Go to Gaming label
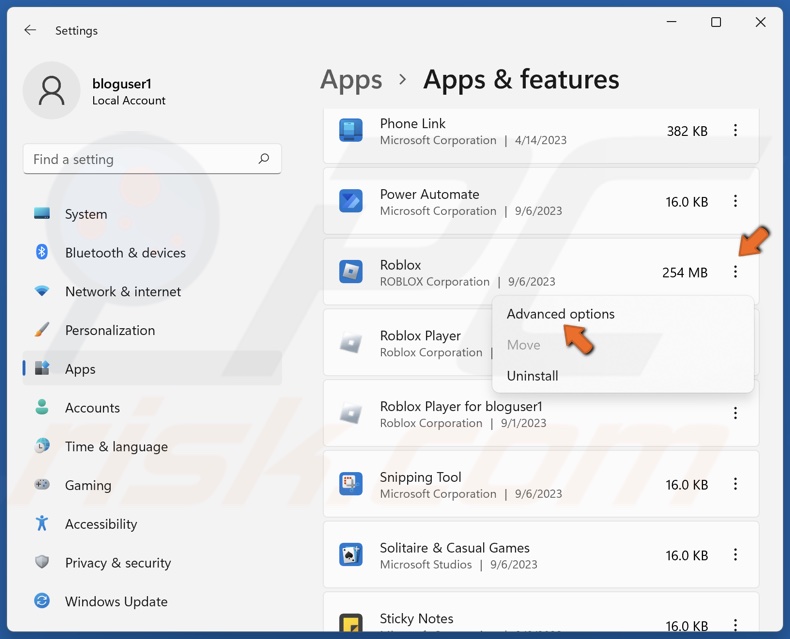 88,485
